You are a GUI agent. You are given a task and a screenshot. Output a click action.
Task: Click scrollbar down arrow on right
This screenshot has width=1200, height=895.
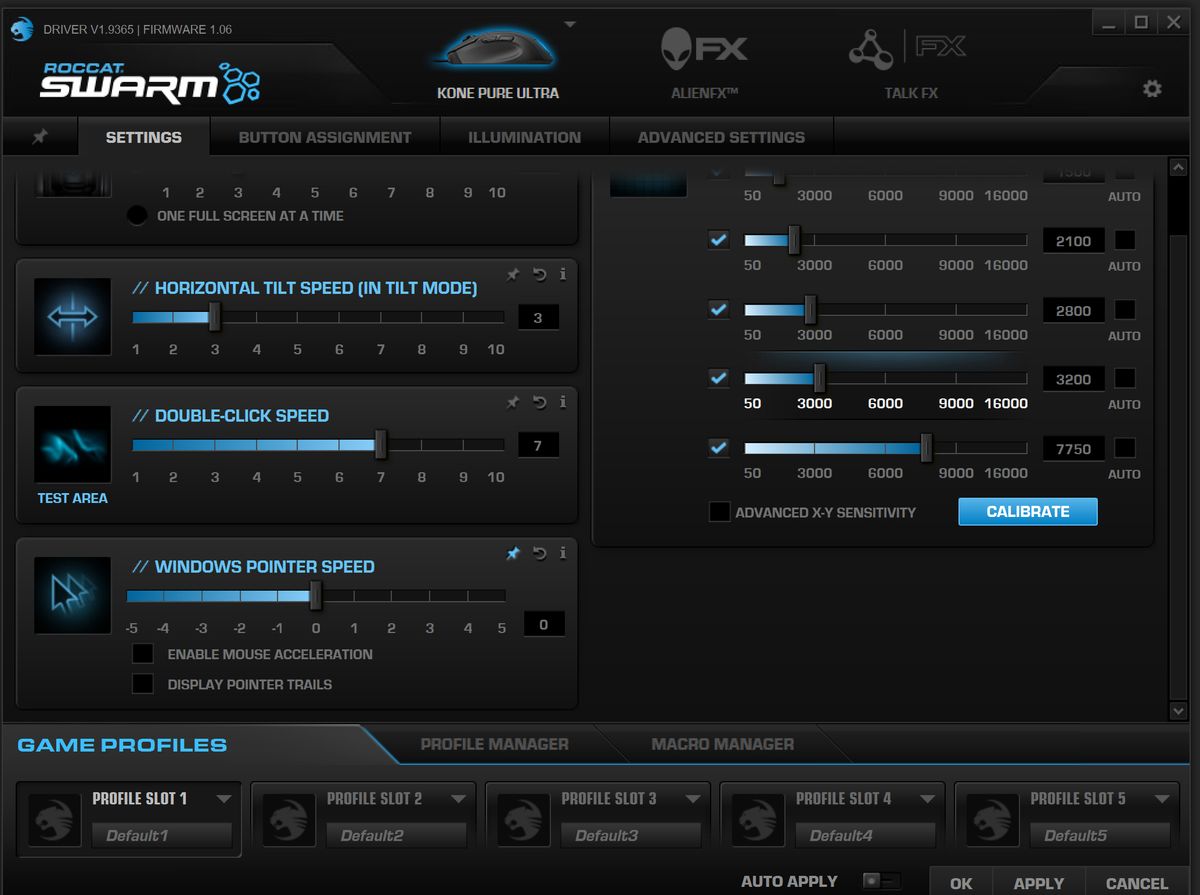pyautogui.click(x=1178, y=710)
